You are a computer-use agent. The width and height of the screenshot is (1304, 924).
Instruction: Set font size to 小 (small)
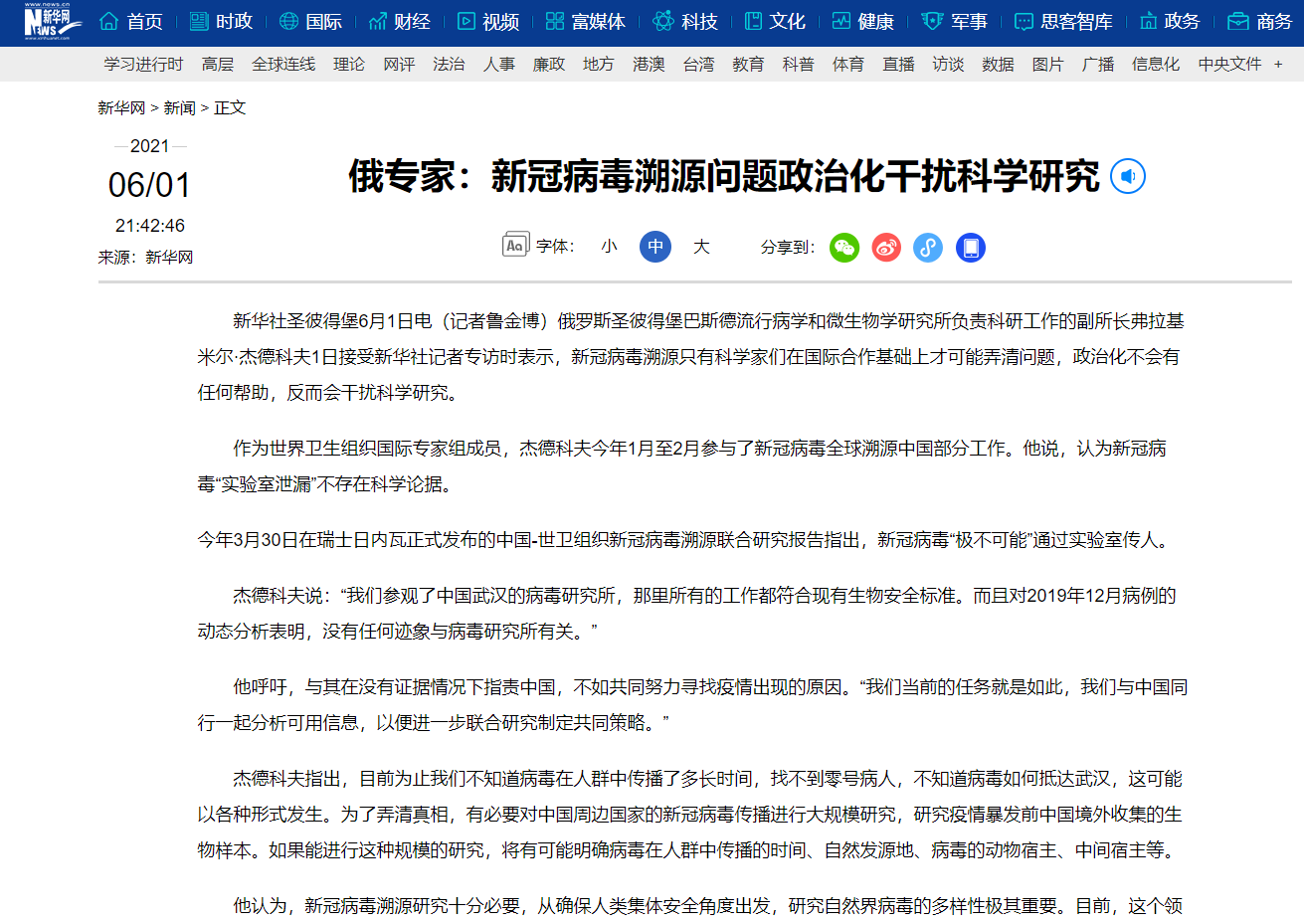pos(609,247)
